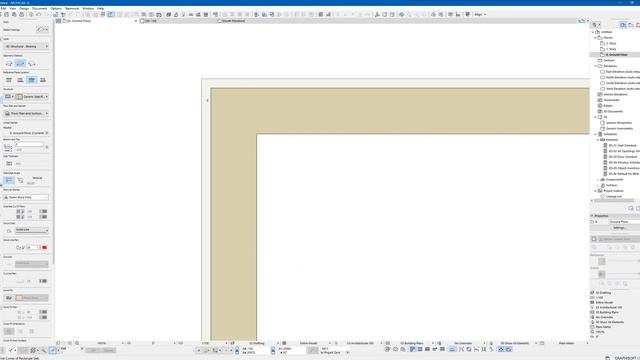The height and width of the screenshot is (360, 640).
Task: Open the Window menu
Action: point(88,8)
